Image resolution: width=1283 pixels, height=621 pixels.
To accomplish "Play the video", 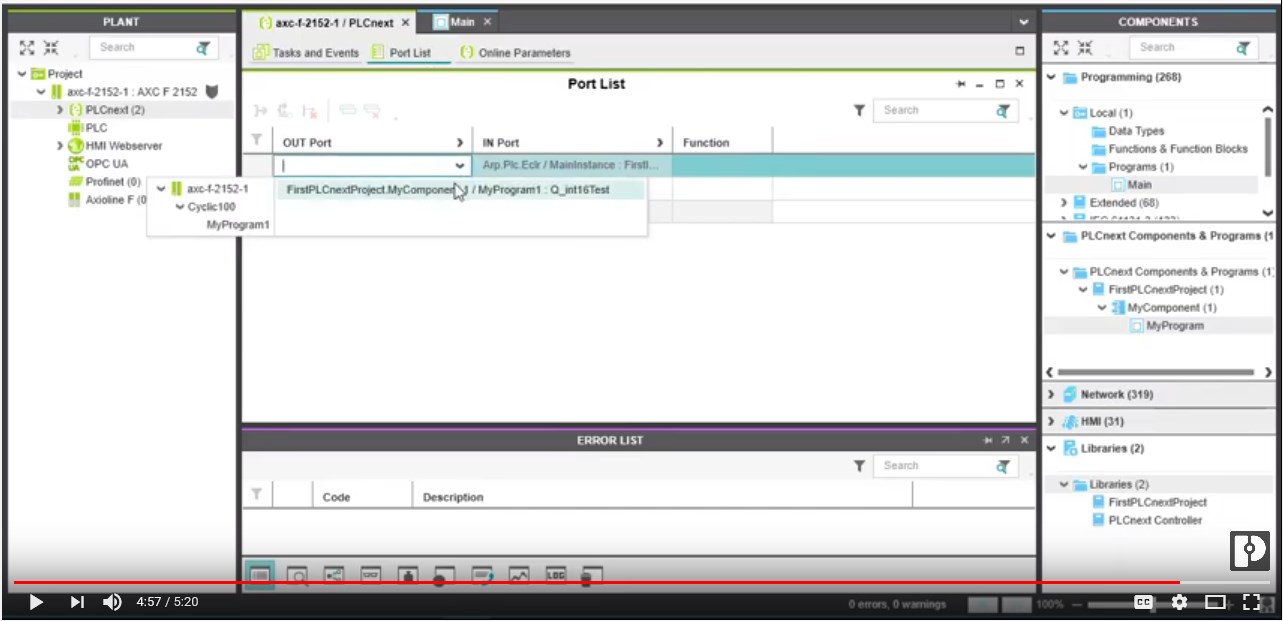I will (x=36, y=602).
